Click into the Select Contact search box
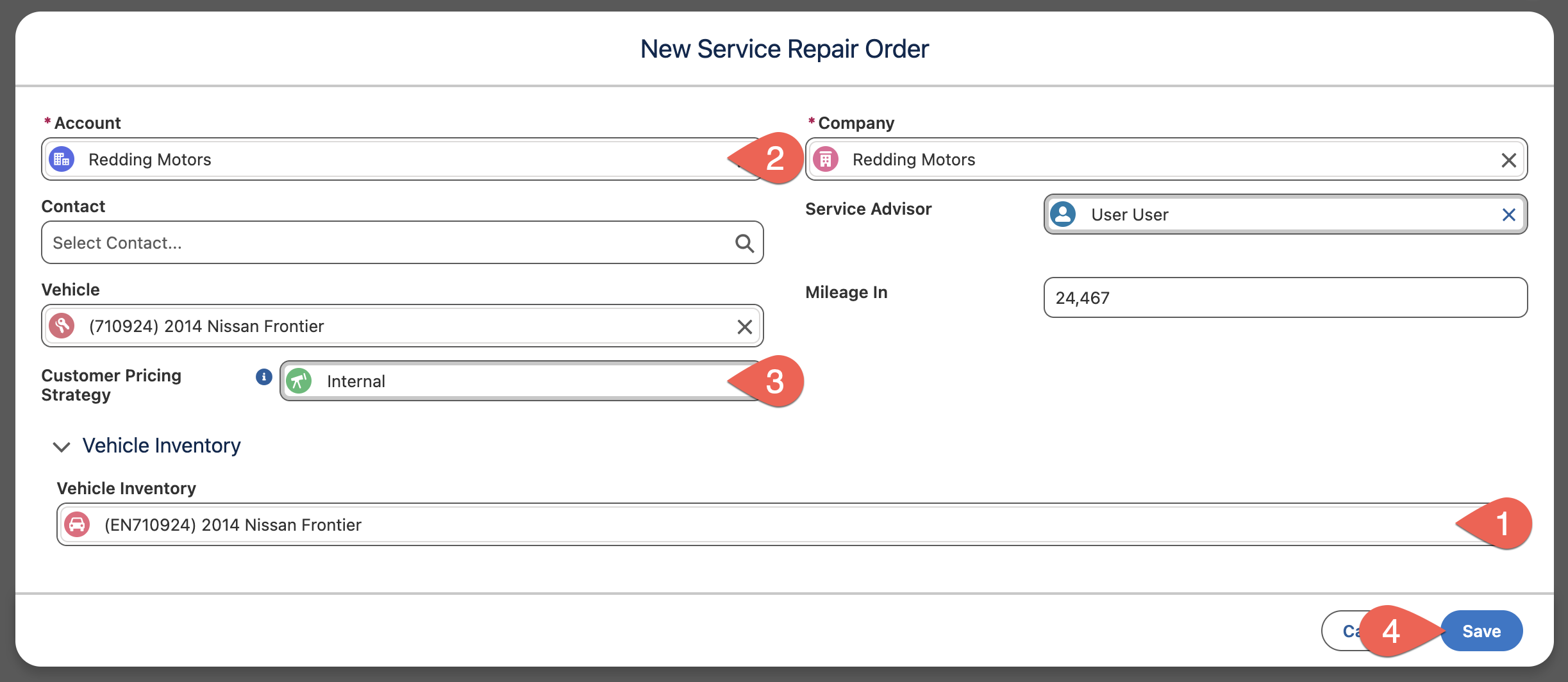This screenshot has height=682, width=1568. tap(403, 242)
